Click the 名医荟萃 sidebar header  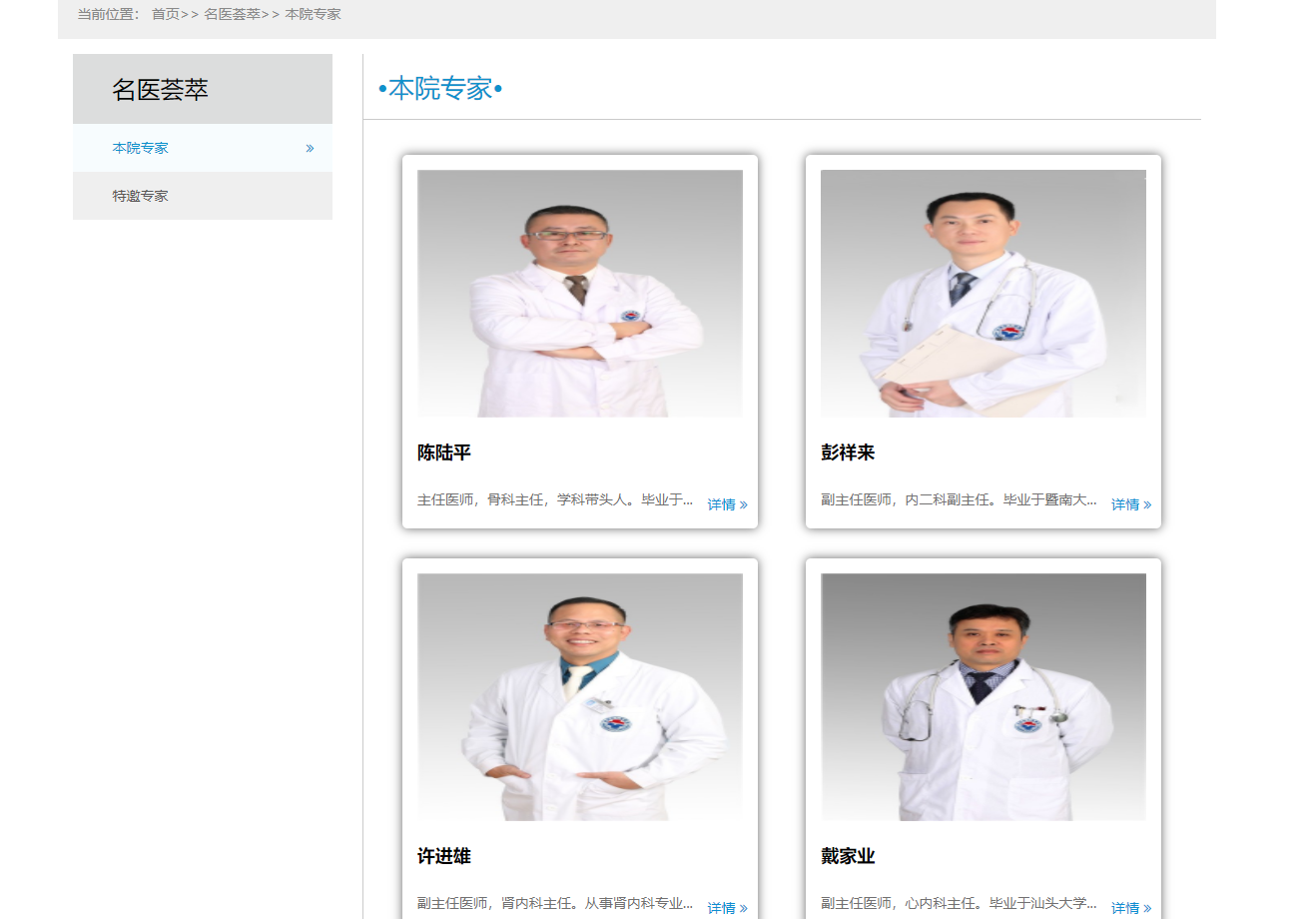click(203, 89)
